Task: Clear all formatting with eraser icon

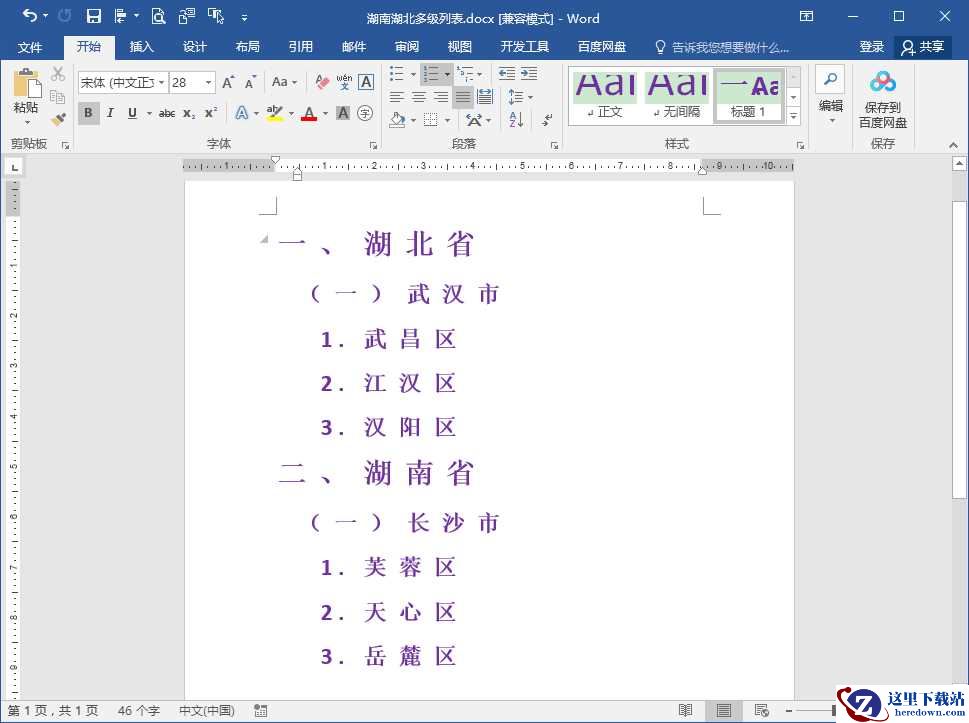Action: (322, 82)
